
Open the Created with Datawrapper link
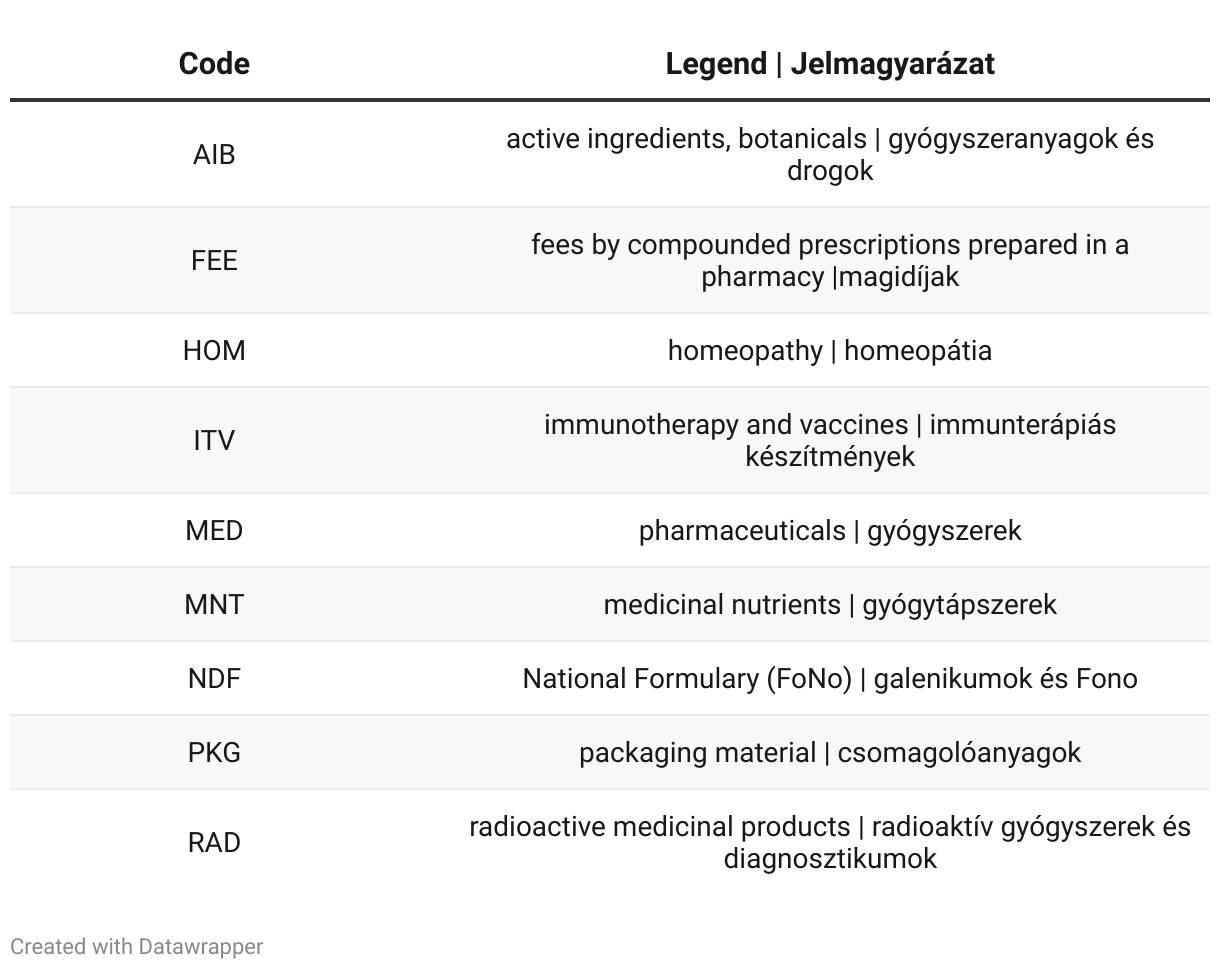[137, 946]
